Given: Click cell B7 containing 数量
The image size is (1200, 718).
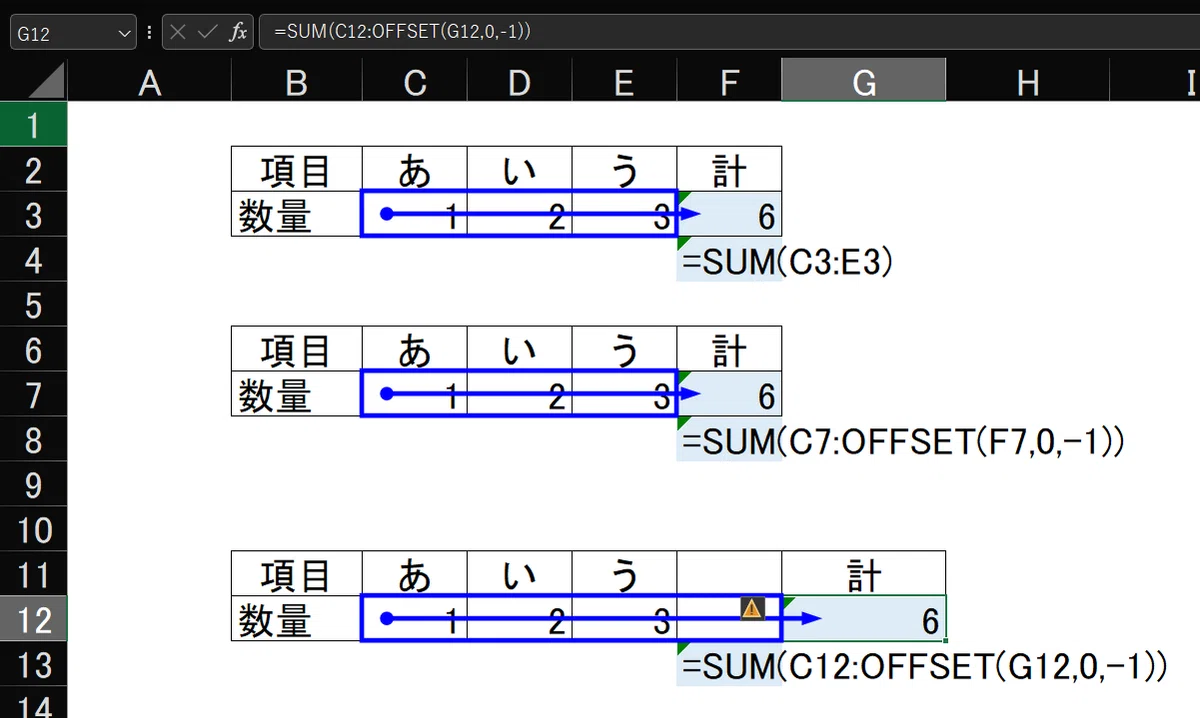Looking at the screenshot, I should tap(296, 394).
